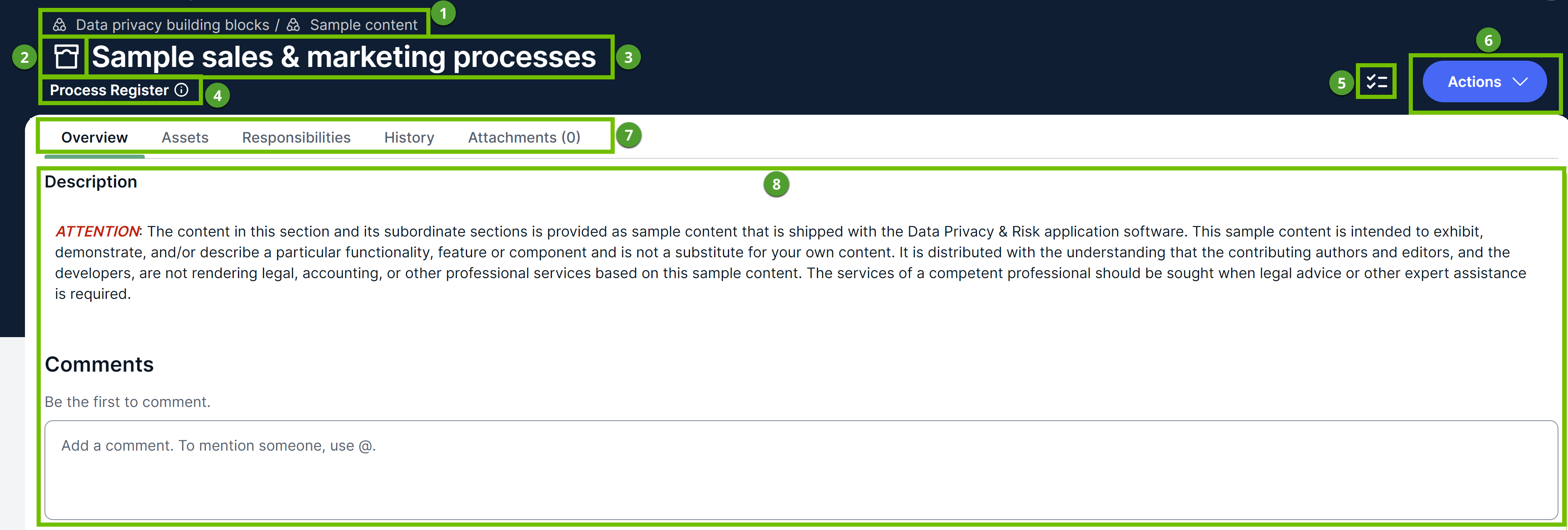Click the icon before Data privacy building blocks
Viewport: 1568px width, 530px height.
(59, 25)
